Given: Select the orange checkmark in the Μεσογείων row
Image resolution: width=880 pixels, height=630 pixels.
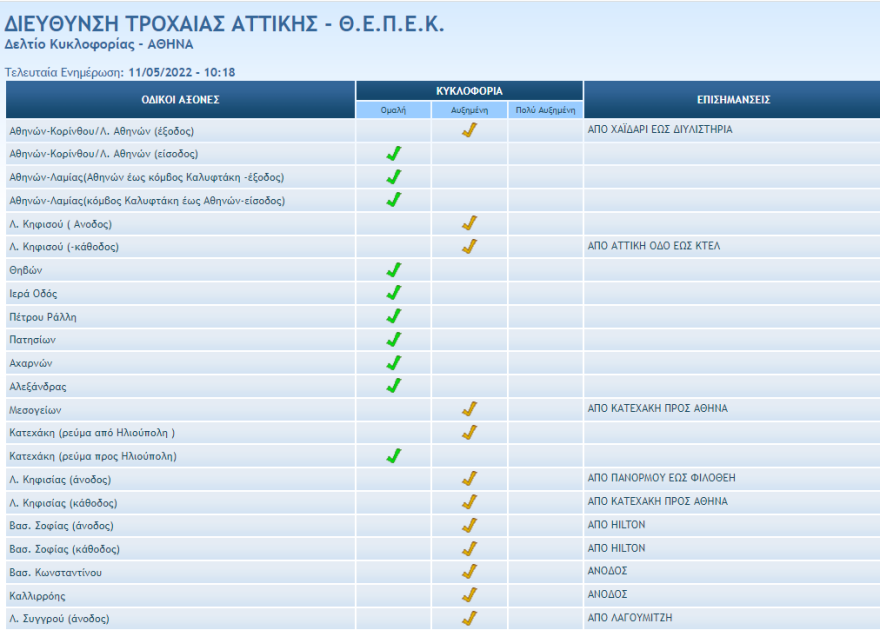Looking at the screenshot, I should point(469,409).
